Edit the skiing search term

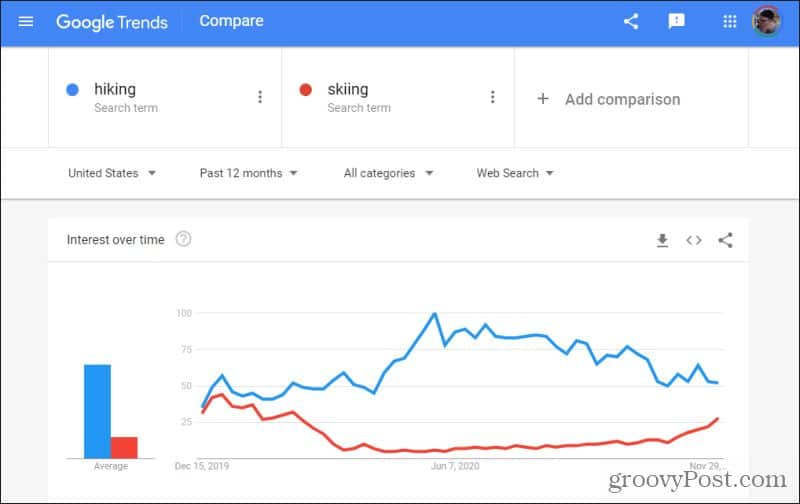(x=348, y=90)
